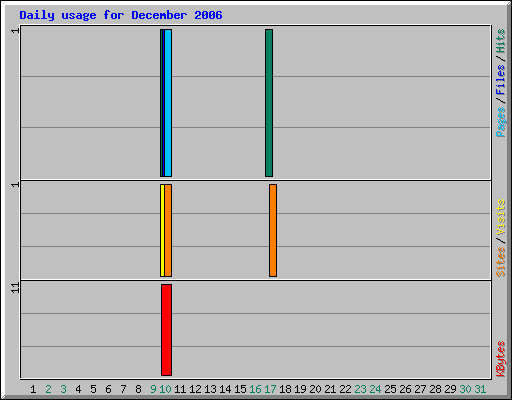
Task: Click day label 31 on the axis
Action: tap(480, 389)
